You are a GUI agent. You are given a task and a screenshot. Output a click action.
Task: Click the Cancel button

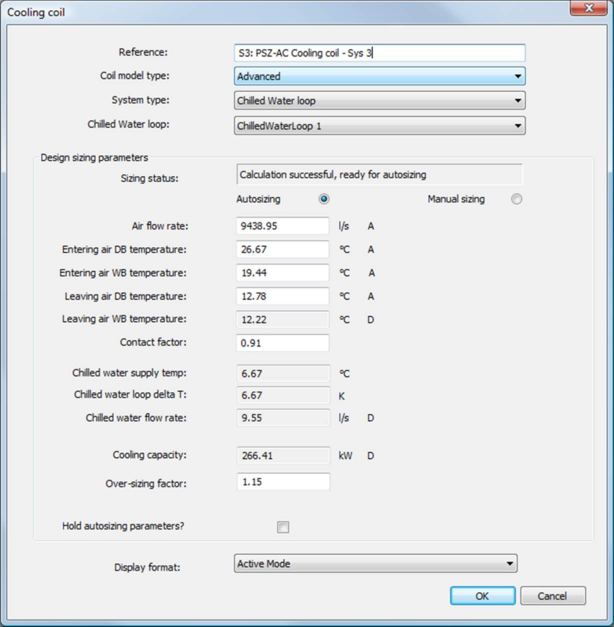552,596
